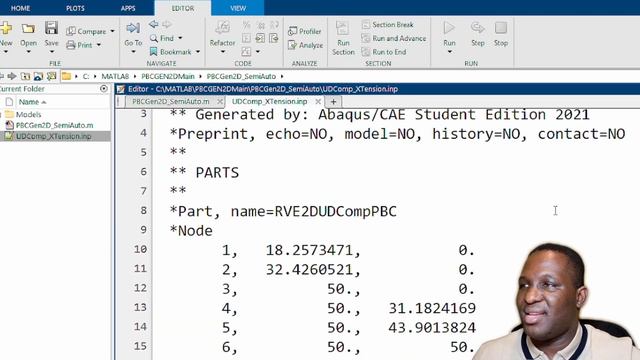Click MATLAB in the address path
Viewport: 640px width, 360px height.
click(115, 76)
